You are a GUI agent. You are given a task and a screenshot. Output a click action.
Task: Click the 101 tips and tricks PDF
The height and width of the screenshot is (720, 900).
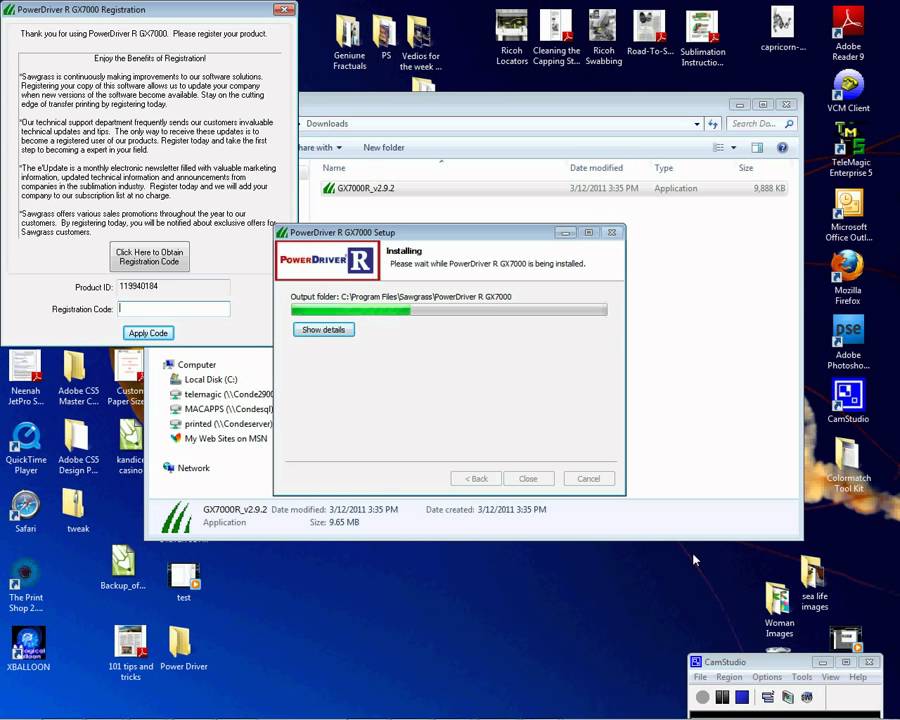tap(130, 654)
